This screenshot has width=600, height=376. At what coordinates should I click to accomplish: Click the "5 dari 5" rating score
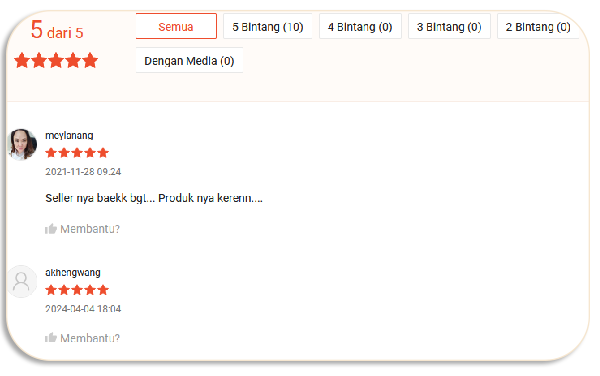(57, 30)
